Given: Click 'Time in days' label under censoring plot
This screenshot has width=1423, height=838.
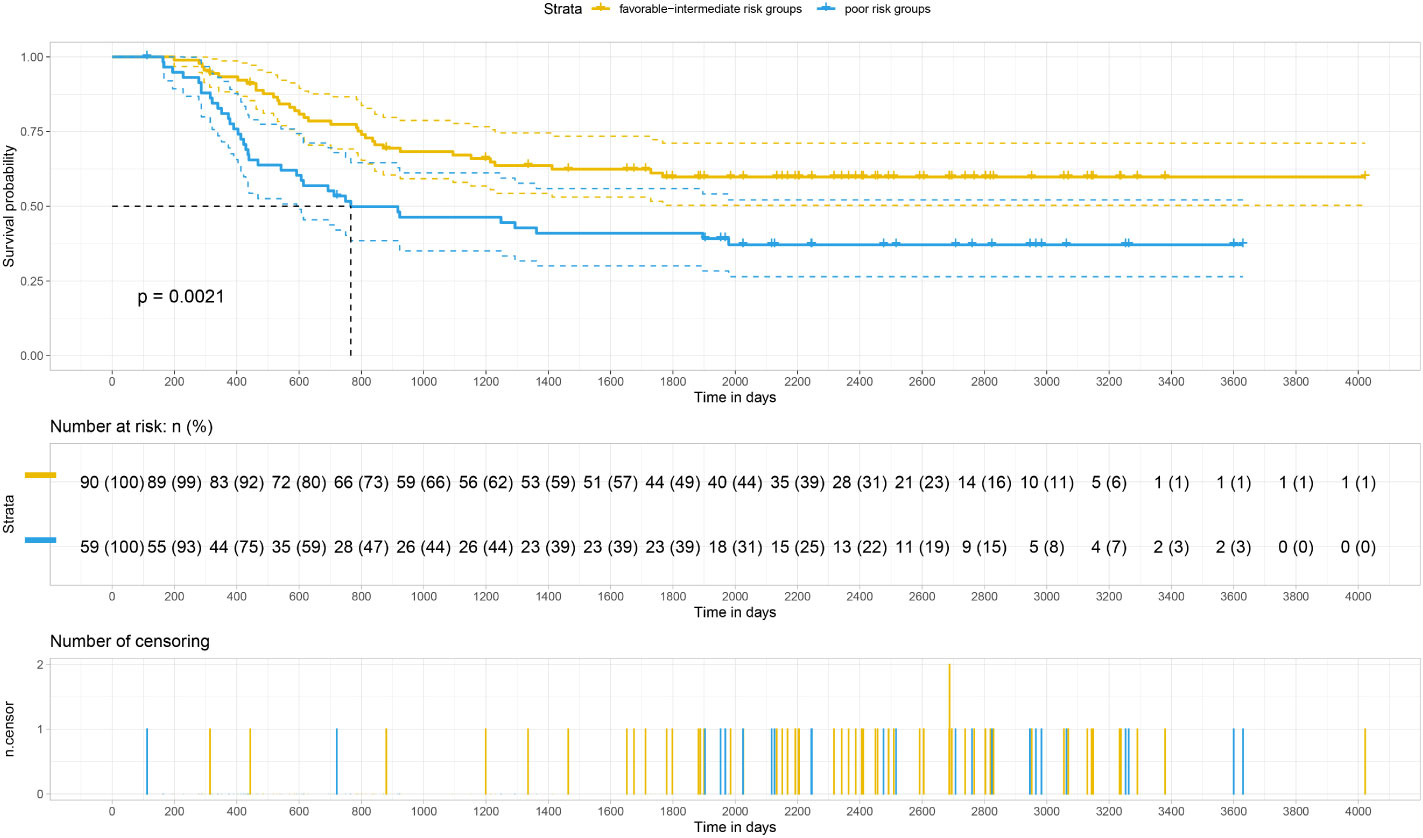Looking at the screenshot, I should pos(735,827).
